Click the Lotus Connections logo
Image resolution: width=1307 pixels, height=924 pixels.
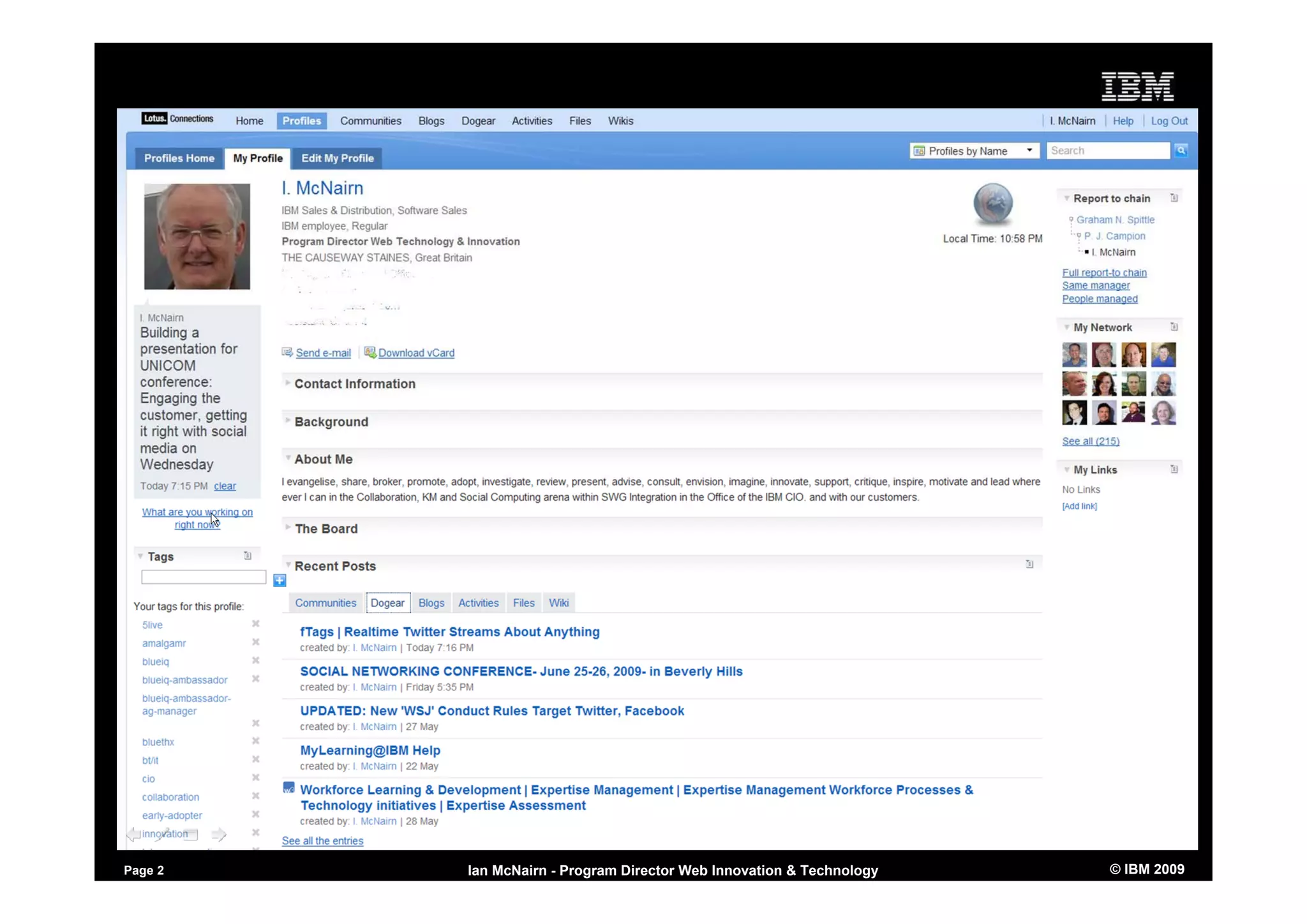[177, 119]
